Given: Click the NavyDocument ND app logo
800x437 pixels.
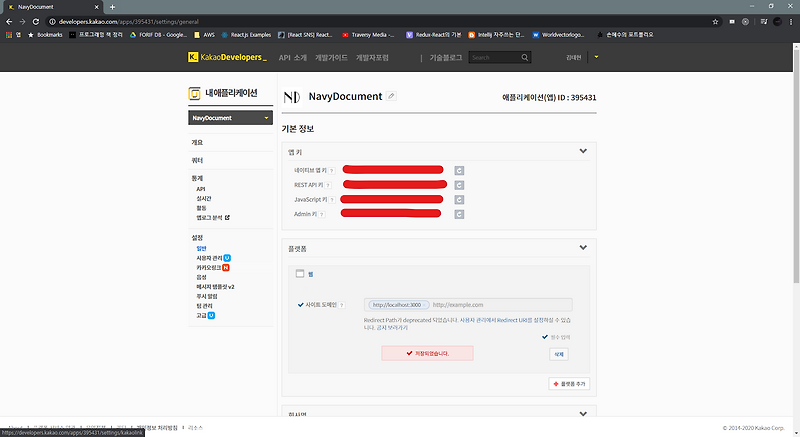Looking at the screenshot, I should (292, 96).
